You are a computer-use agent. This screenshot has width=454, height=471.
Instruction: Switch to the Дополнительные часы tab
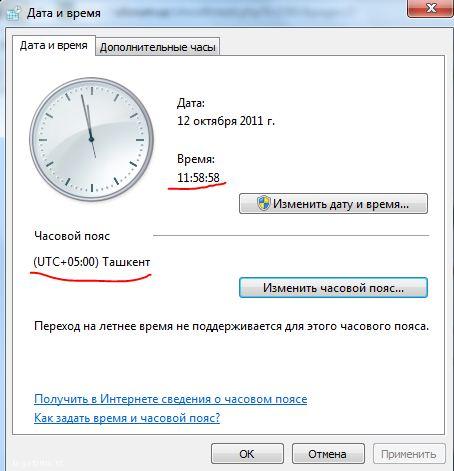tap(158, 47)
